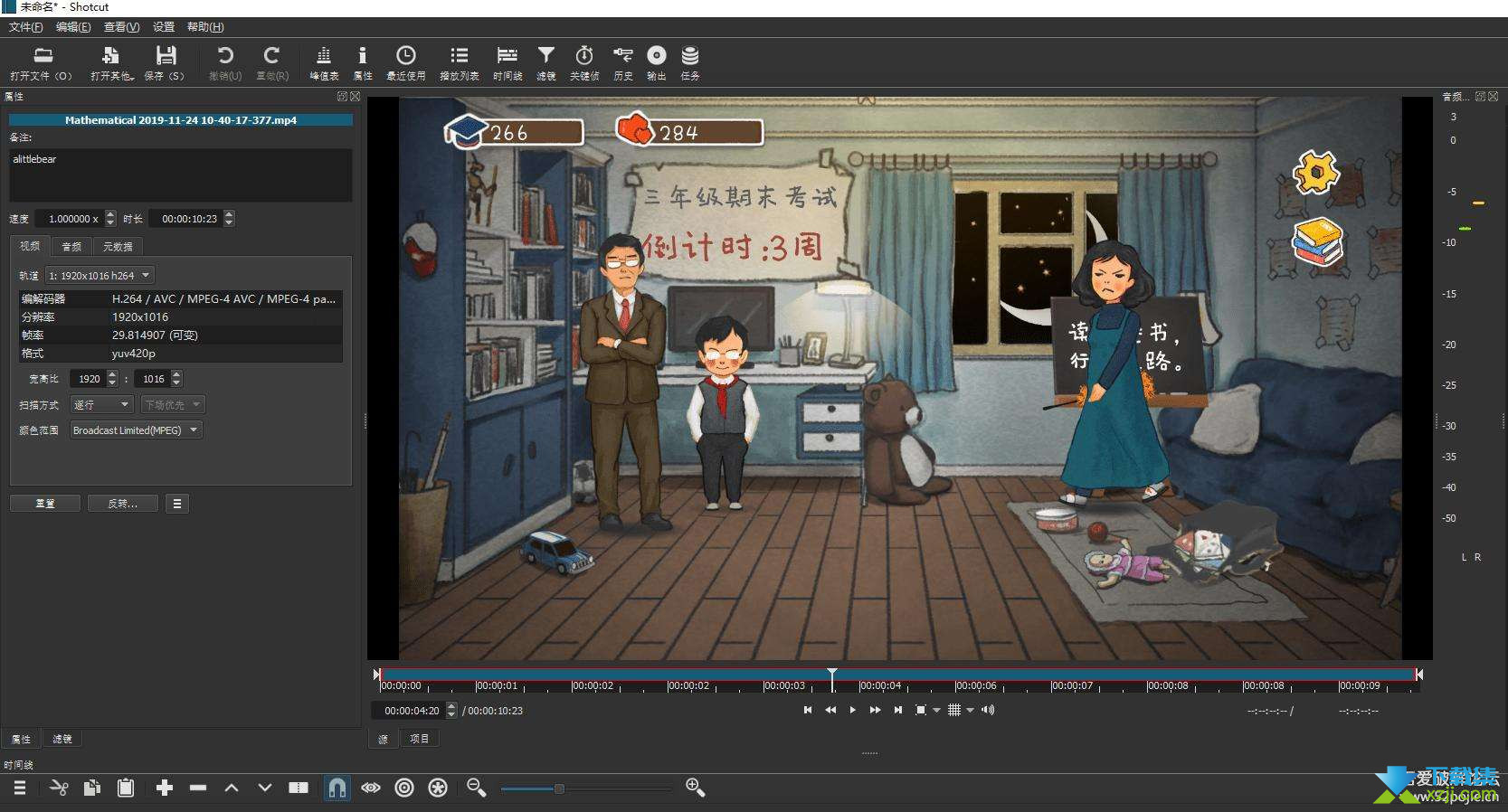Toggle player volume speaker icon
1508x812 pixels.
pyautogui.click(x=988, y=710)
